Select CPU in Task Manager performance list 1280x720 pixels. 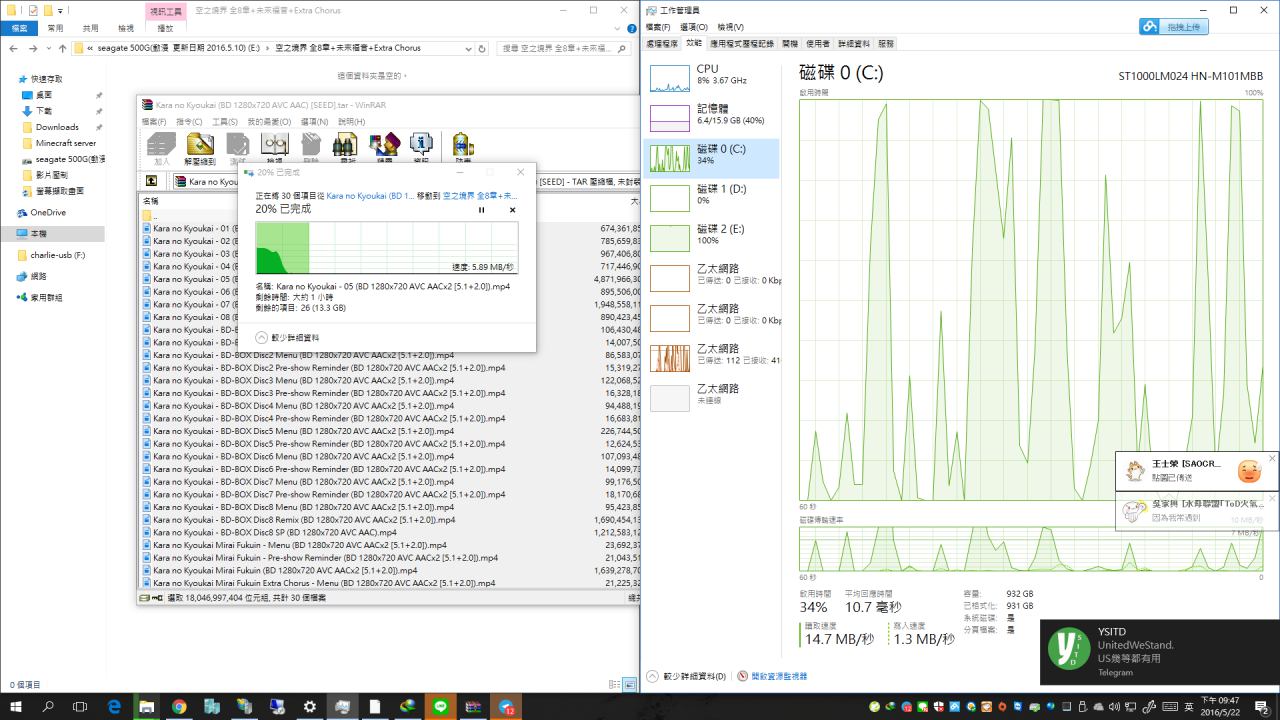click(x=711, y=78)
